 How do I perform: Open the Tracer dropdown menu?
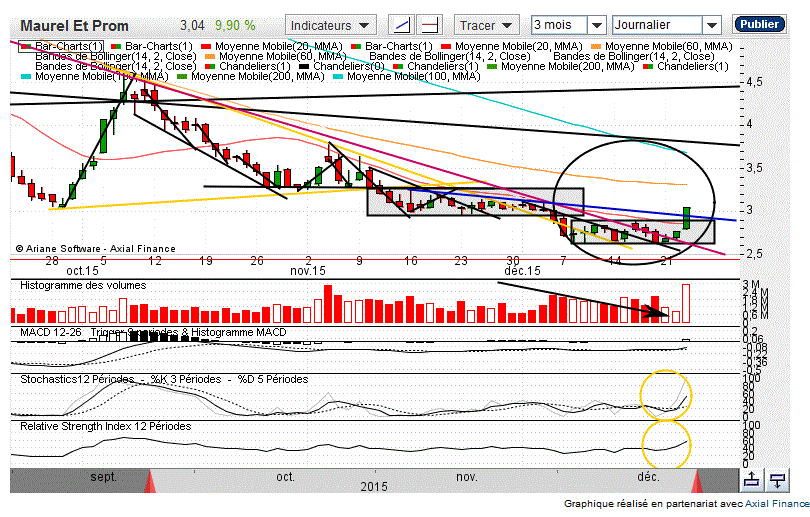486,25
